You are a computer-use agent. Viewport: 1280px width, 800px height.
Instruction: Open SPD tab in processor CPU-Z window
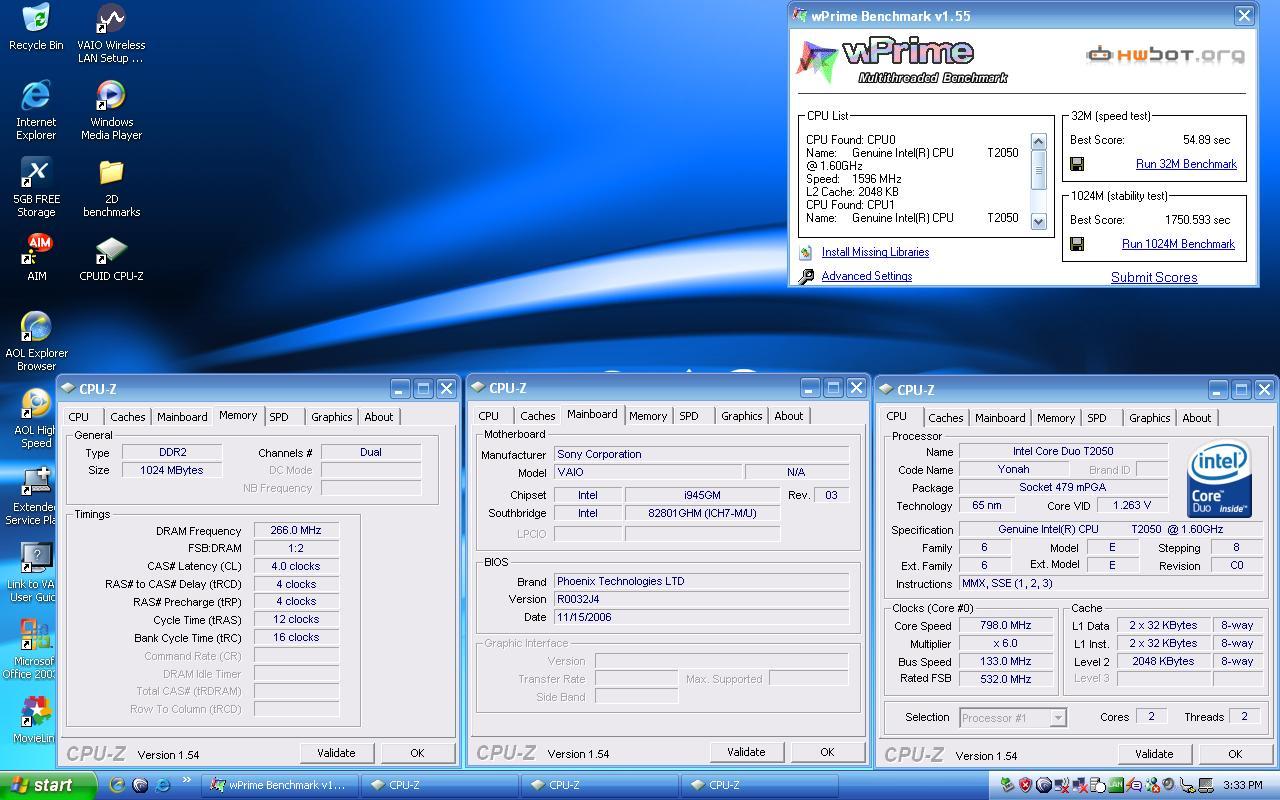point(1097,418)
